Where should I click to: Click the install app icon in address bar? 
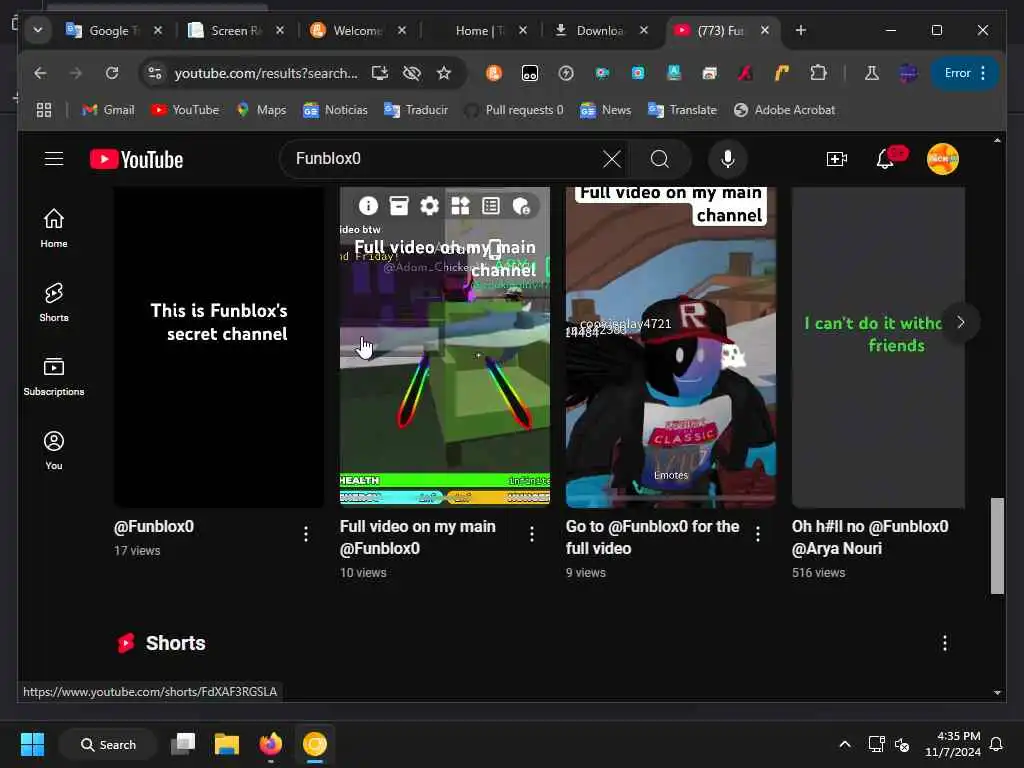pos(379,73)
